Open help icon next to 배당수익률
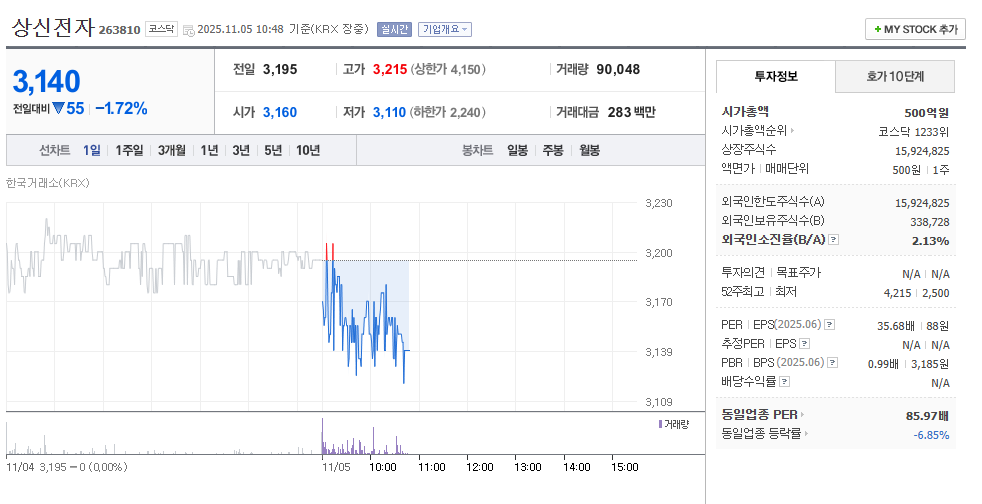The height and width of the screenshot is (504, 982). (x=785, y=381)
